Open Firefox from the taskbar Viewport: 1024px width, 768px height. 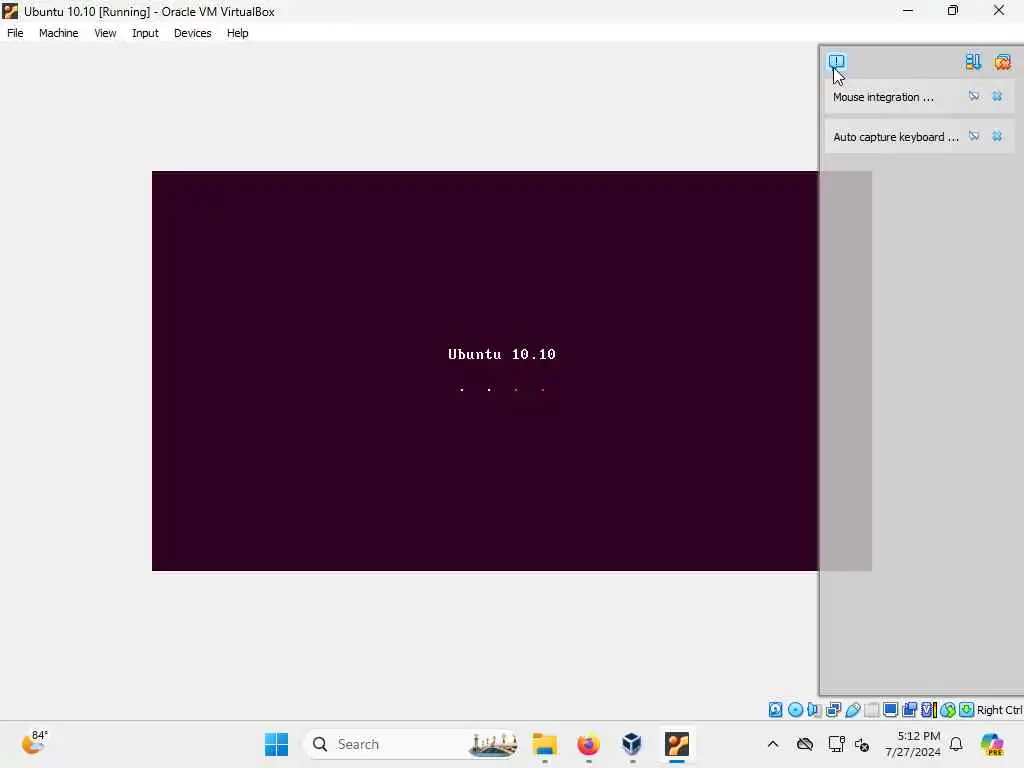pyautogui.click(x=588, y=744)
